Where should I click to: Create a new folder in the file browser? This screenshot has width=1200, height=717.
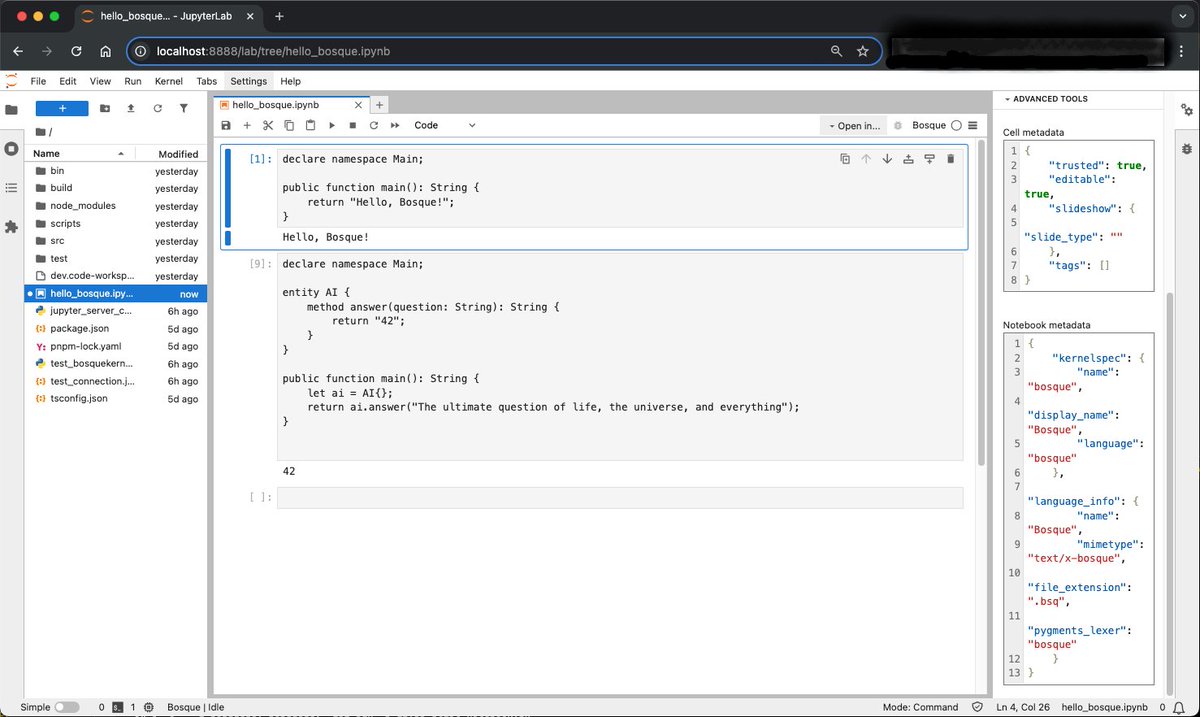pyautogui.click(x=105, y=108)
